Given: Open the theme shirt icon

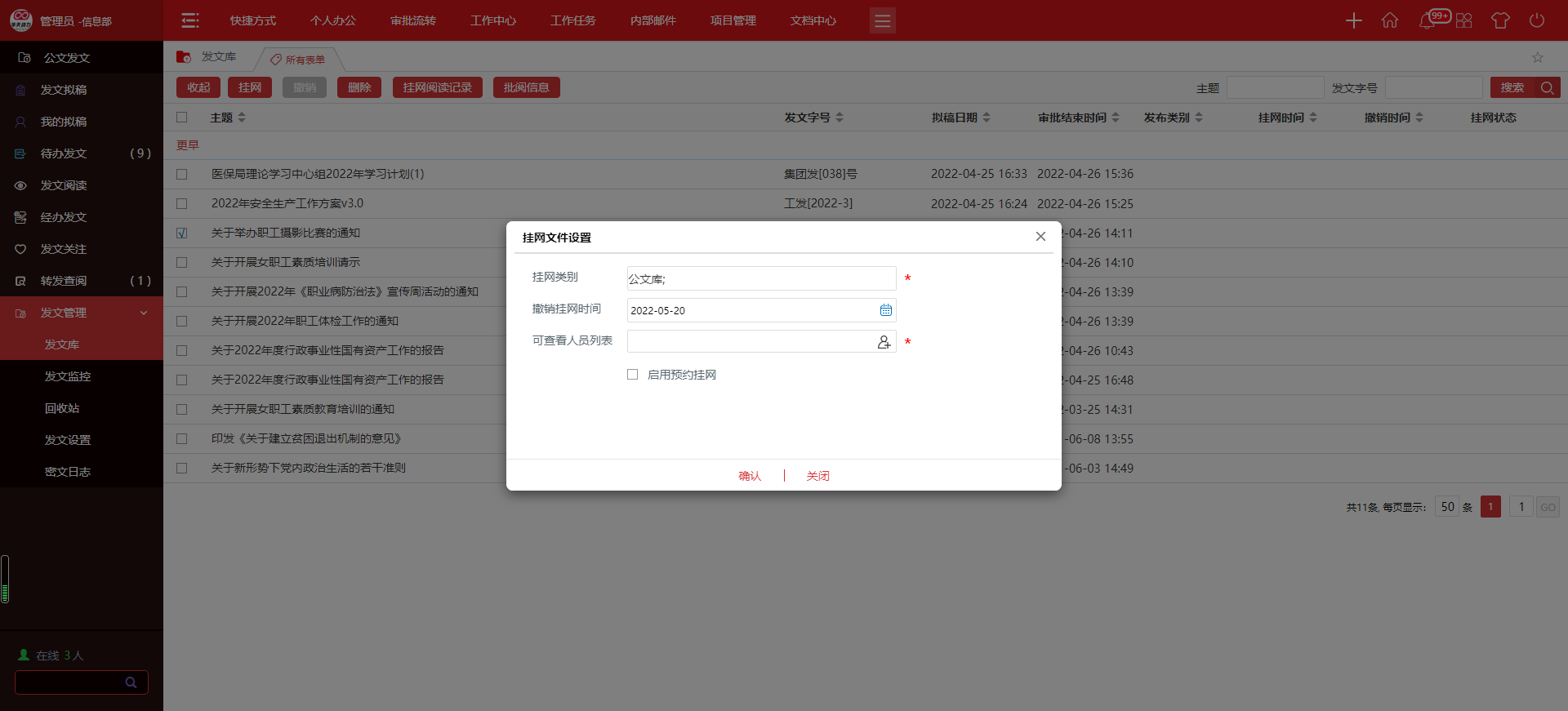Looking at the screenshot, I should coord(1499,20).
